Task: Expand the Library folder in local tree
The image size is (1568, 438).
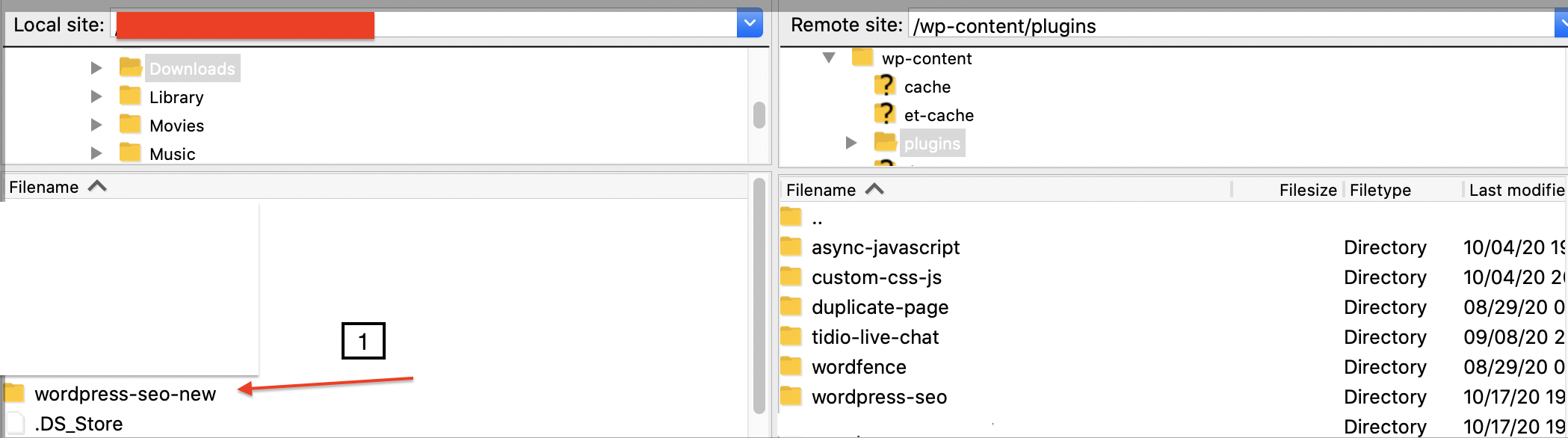Action: point(96,96)
